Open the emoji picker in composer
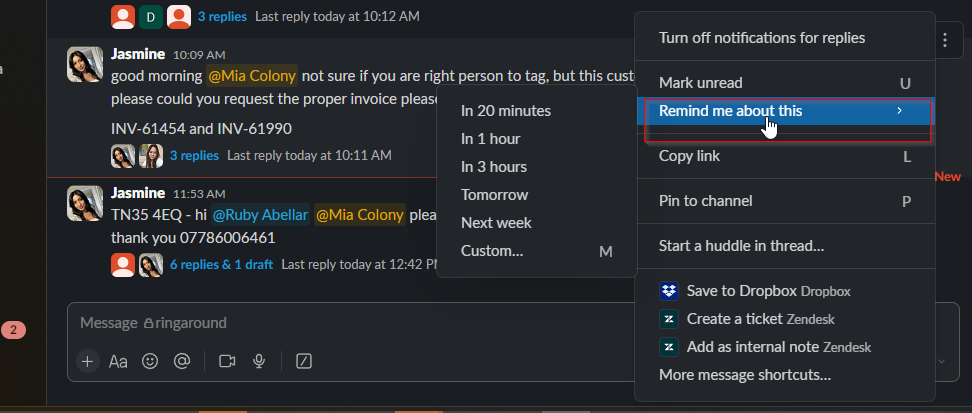This screenshot has width=972, height=413. (x=150, y=361)
